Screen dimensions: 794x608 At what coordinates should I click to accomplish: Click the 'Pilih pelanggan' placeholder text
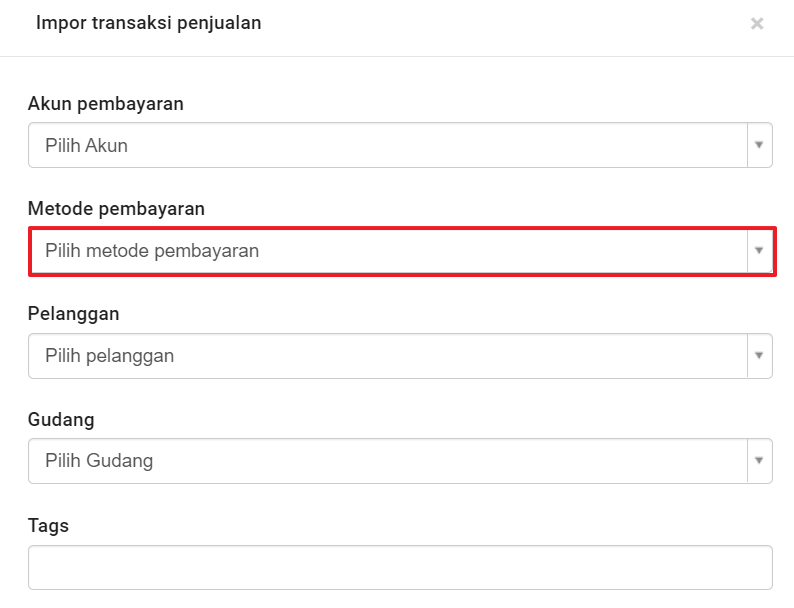click(x=109, y=356)
